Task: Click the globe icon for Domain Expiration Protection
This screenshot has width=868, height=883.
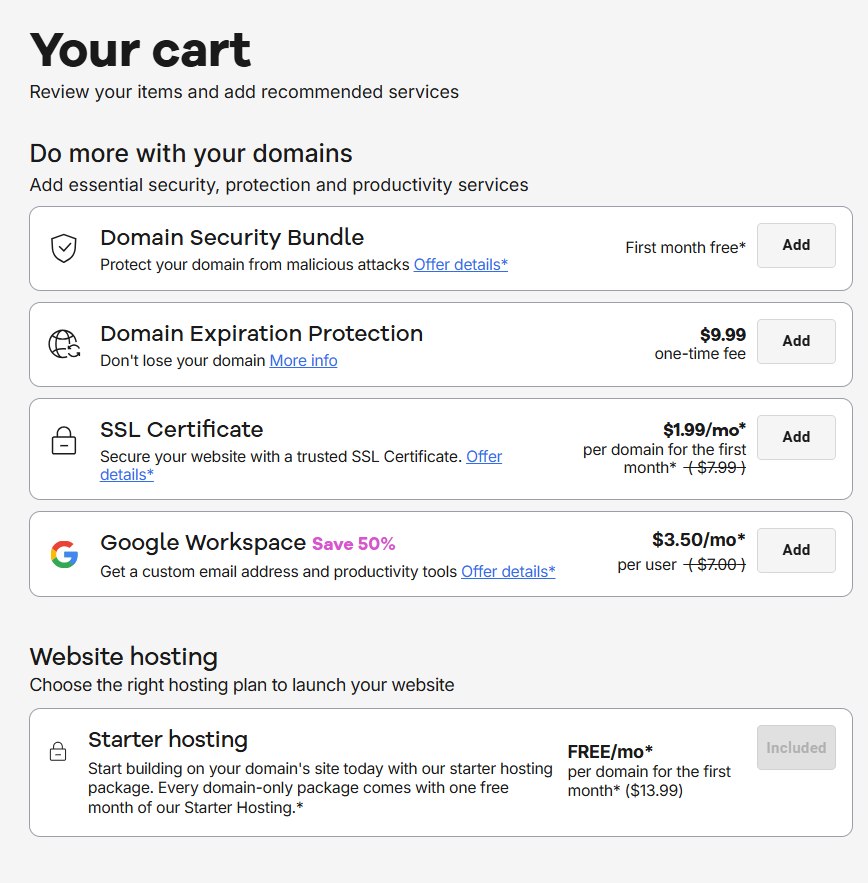Action: (x=63, y=343)
